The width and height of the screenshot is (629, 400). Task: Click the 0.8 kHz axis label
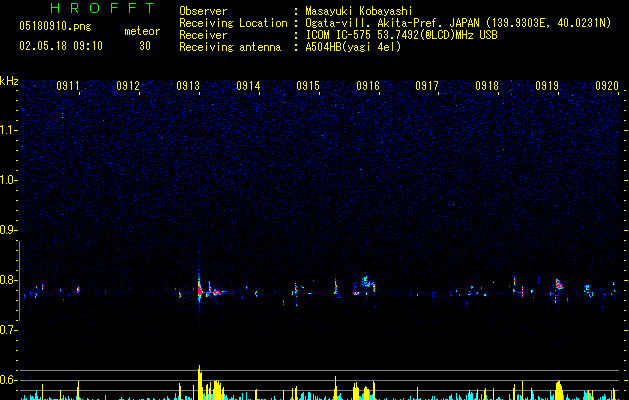click(x=8, y=280)
